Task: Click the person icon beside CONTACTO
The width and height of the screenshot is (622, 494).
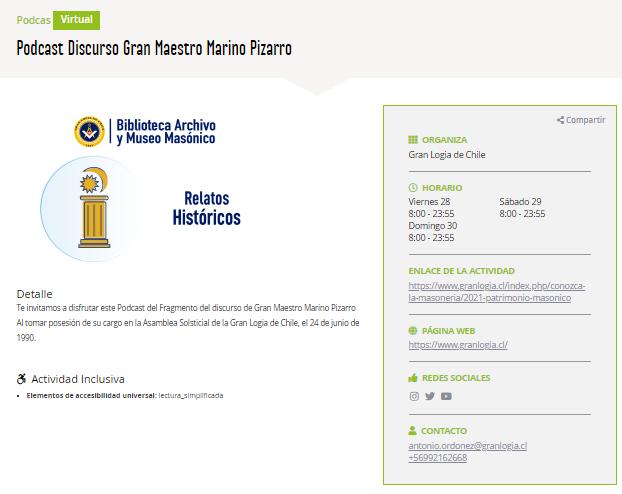Action: click(x=412, y=430)
